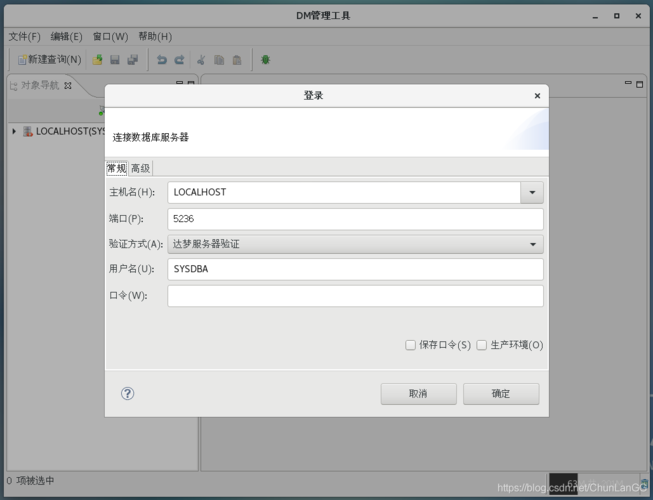Minimize the right editor area panel
The height and width of the screenshot is (500, 653).
pyautogui.click(x=628, y=83)
